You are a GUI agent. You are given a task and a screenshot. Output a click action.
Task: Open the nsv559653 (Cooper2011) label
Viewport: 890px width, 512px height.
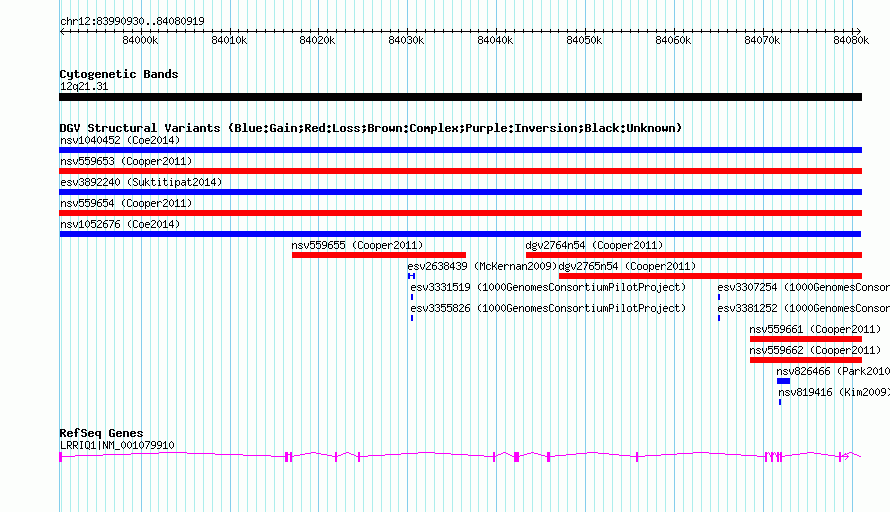coord(126,161)
